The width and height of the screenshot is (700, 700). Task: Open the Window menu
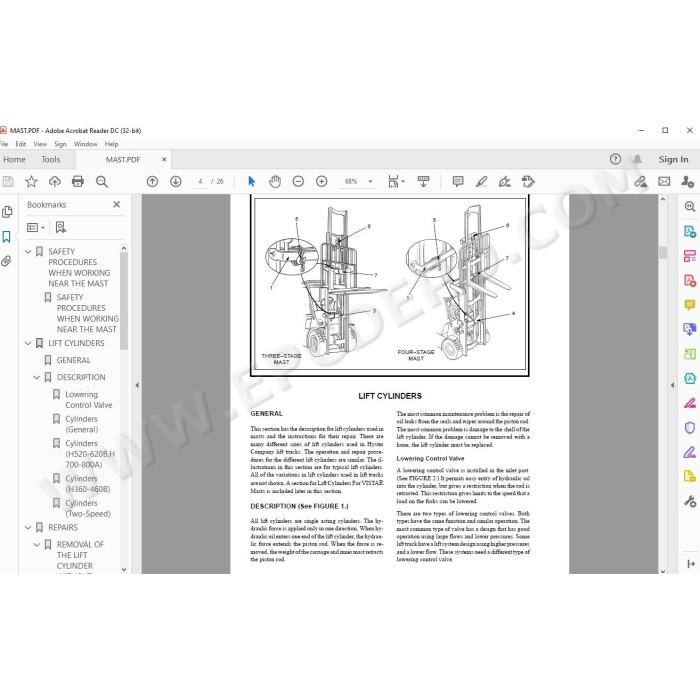[85, 144]
